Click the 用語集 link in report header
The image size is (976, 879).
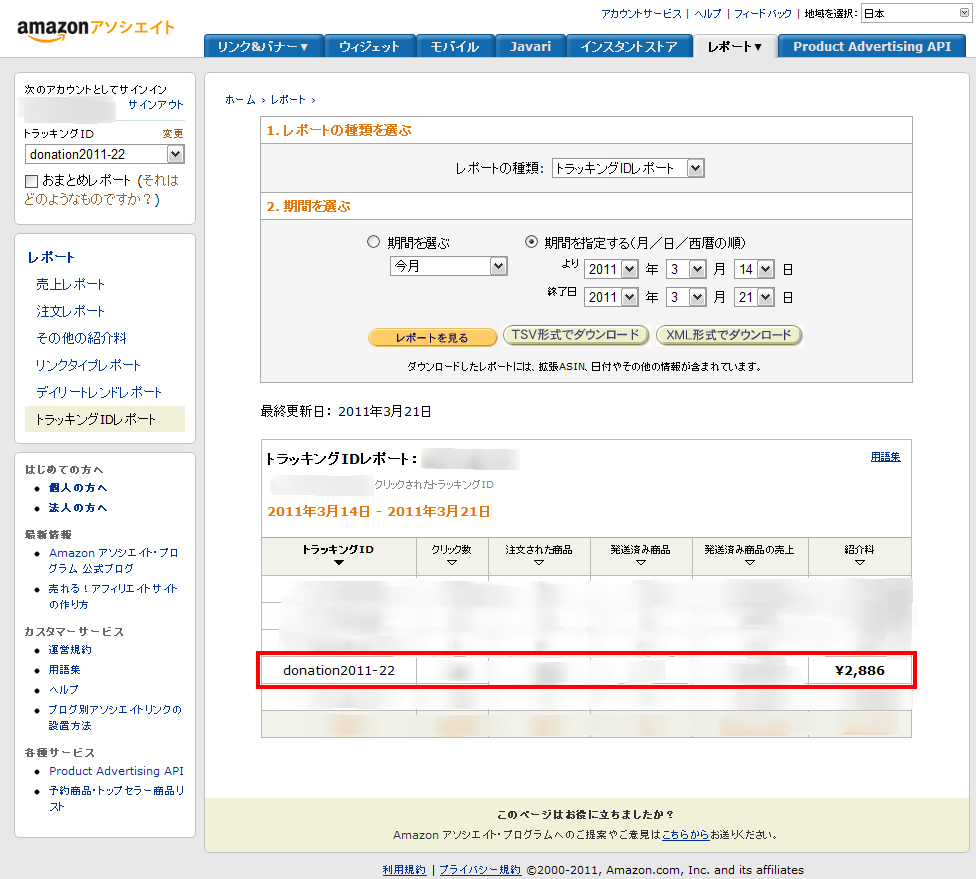point(885,457)
